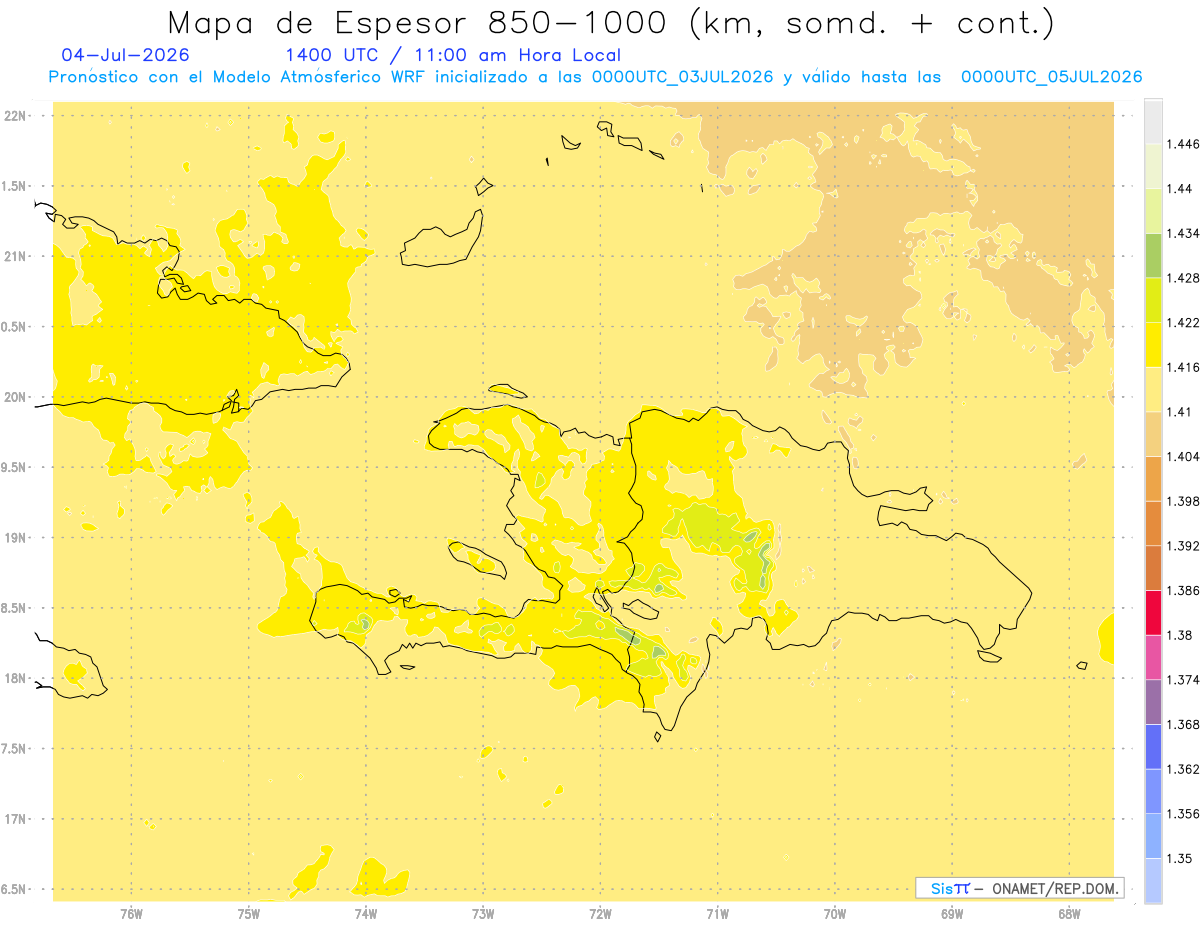Image resolution: width=1200 pixels, height=927 pixels.
Task: Select the legend value '1.422'
Action: (1184, 322)
